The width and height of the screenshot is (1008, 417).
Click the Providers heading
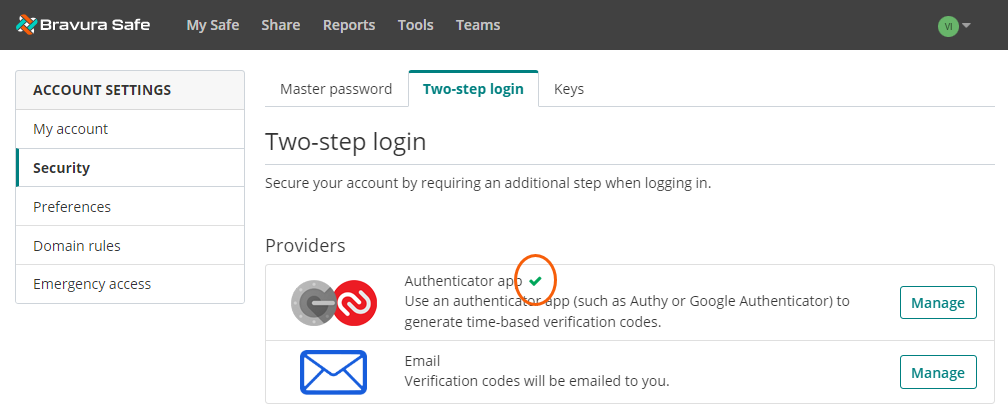pos(305,245)
